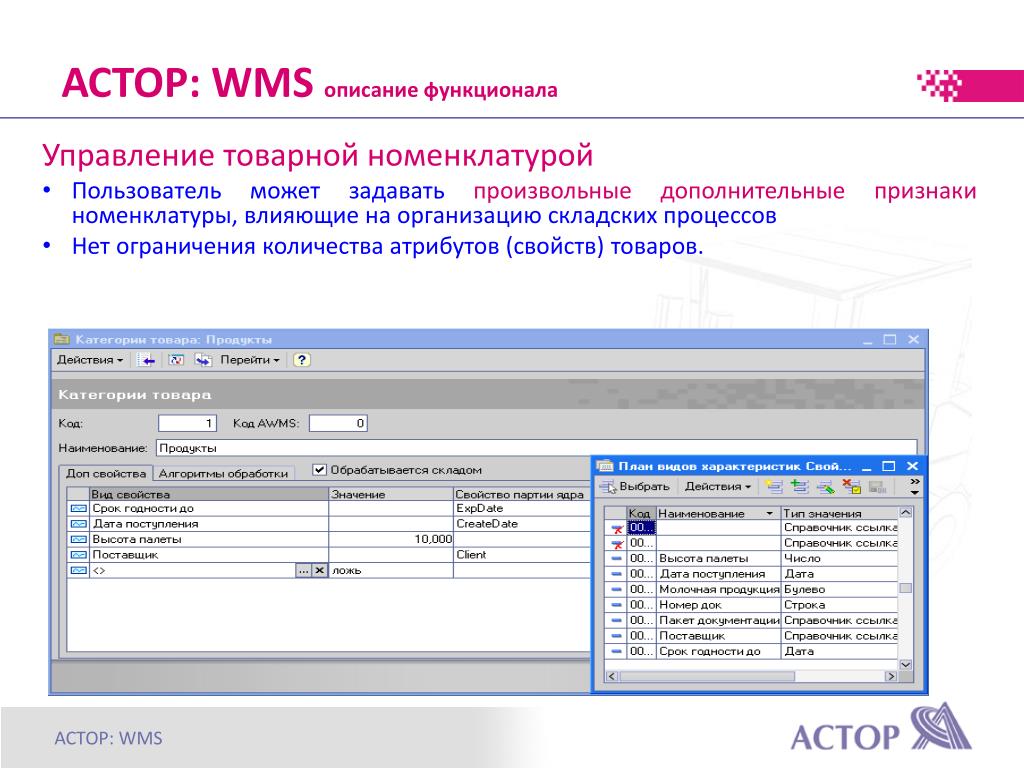This screenshot has height=768, width=1024.
Task: Click the row marker beside Номер док
Action: pyautogui.click(x=616, y=605)
